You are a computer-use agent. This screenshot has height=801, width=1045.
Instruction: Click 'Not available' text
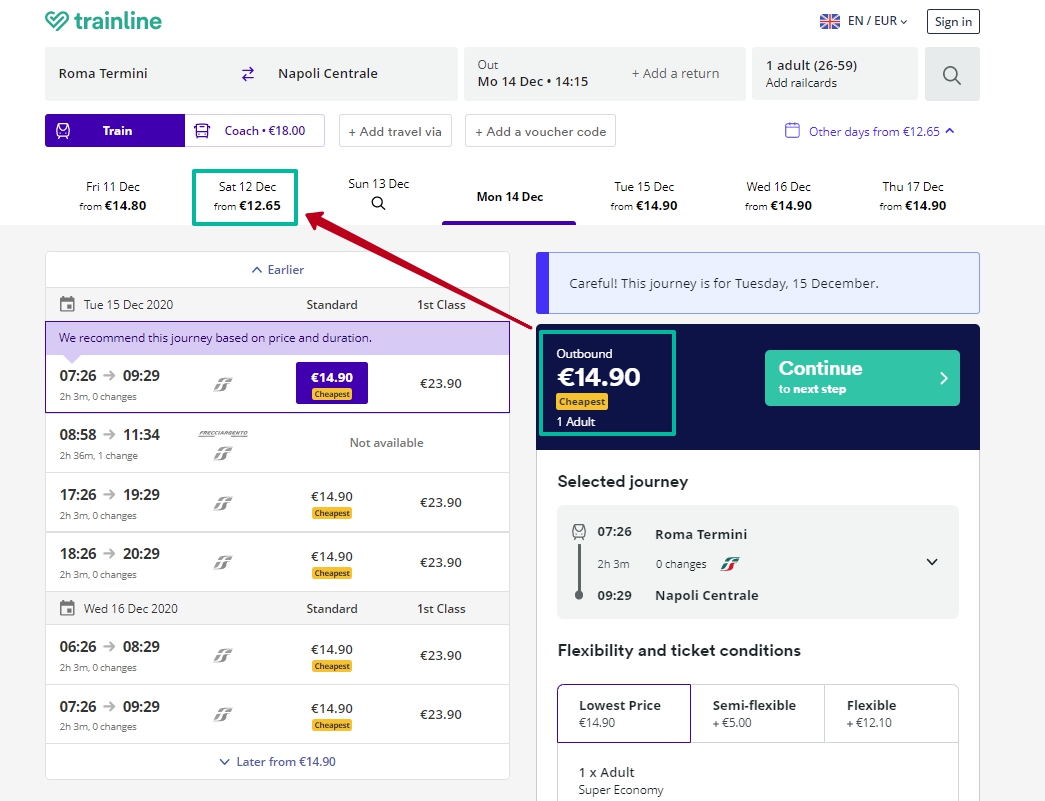coord(387,443)
